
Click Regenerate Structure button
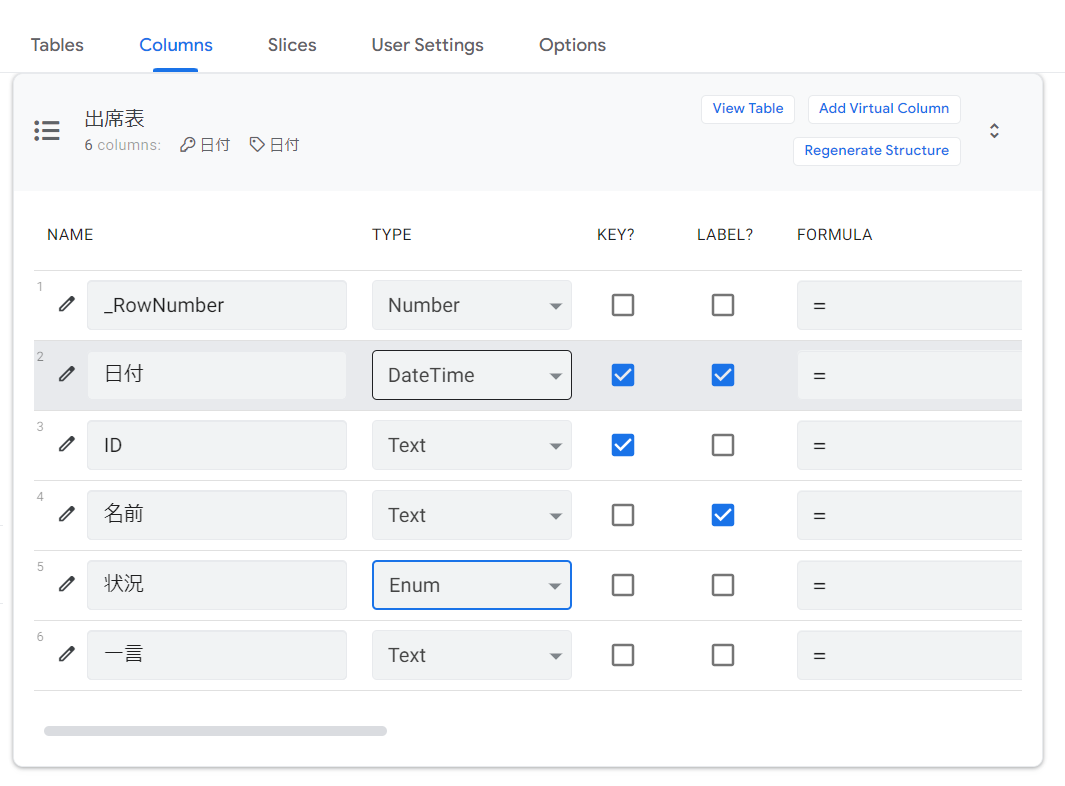tap(876, 151)
